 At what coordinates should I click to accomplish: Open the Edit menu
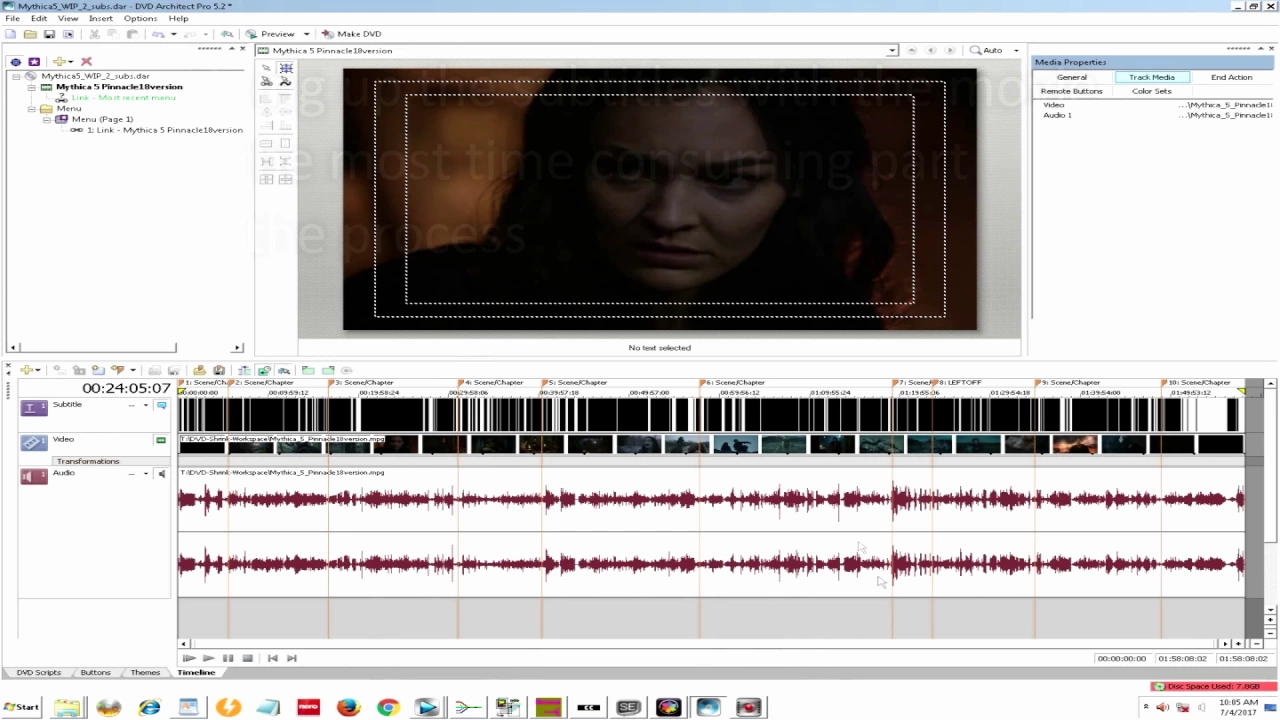pyautogui.click(x=39, y=18)
